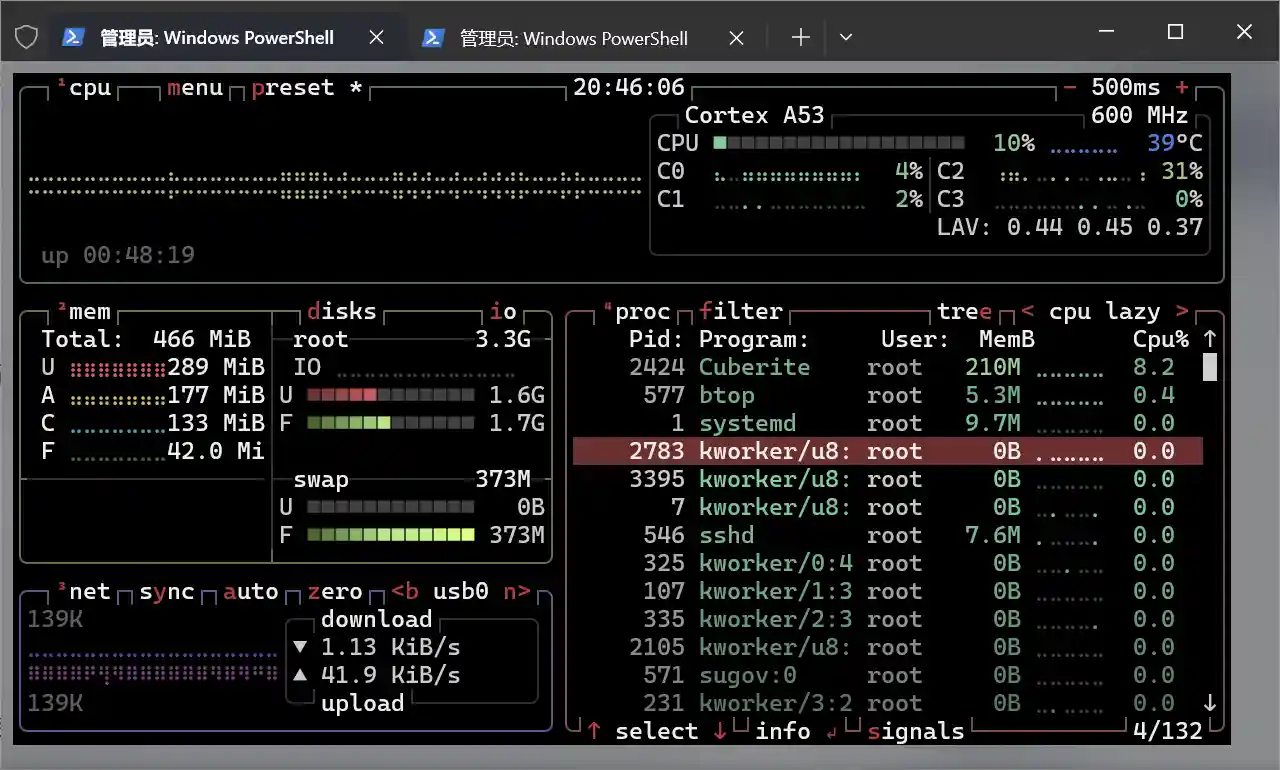Decrease update interval with minus sign
This screenshot has width=1280, height=770.
click(1070, 87)
